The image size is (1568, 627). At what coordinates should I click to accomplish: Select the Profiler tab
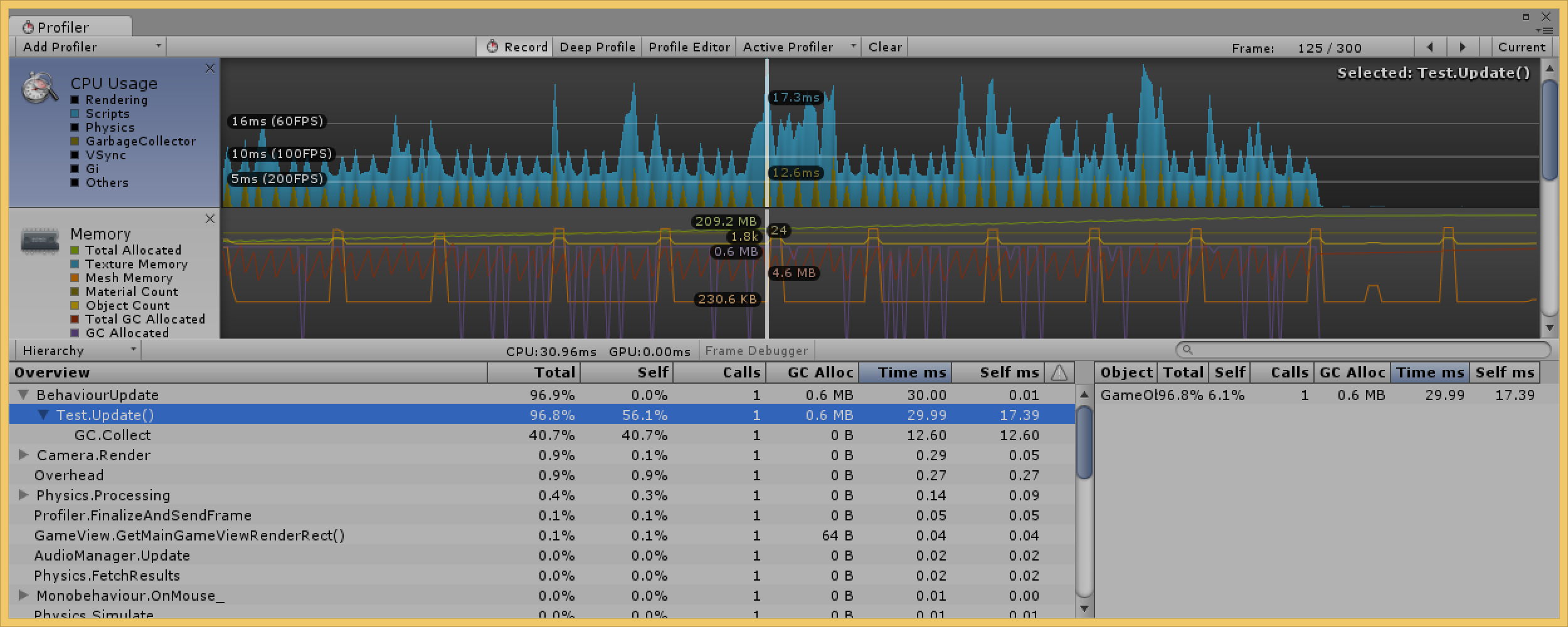pyautogui.click(x=70, y=27)
